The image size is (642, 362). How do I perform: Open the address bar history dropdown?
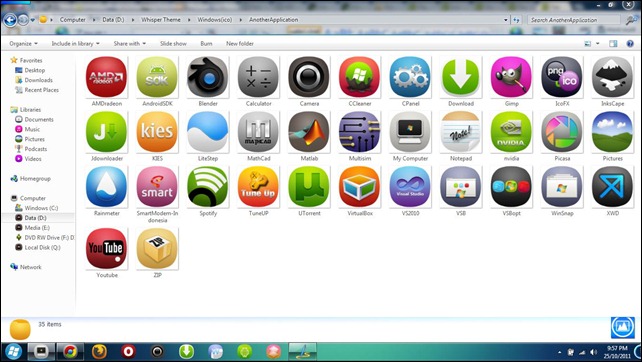point(506,20)
